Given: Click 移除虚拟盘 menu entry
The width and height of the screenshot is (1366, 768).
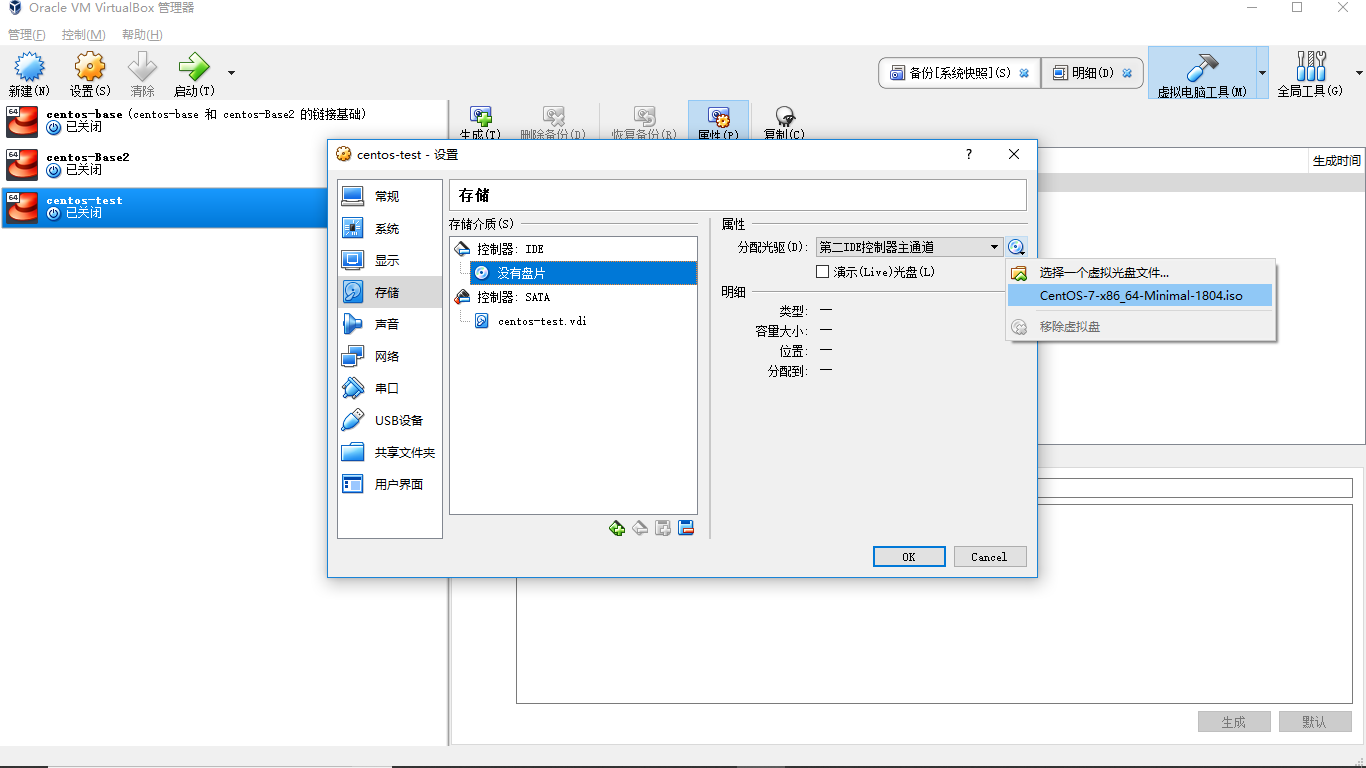Looking at the screenshot, I should [x=1140, y=327].
